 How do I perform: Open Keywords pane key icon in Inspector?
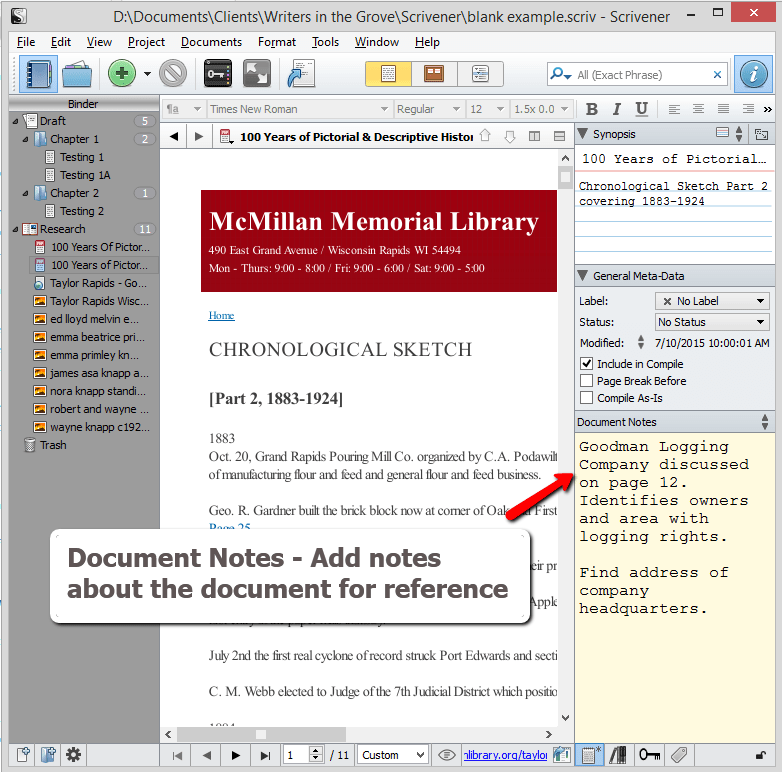click(649, 755)
